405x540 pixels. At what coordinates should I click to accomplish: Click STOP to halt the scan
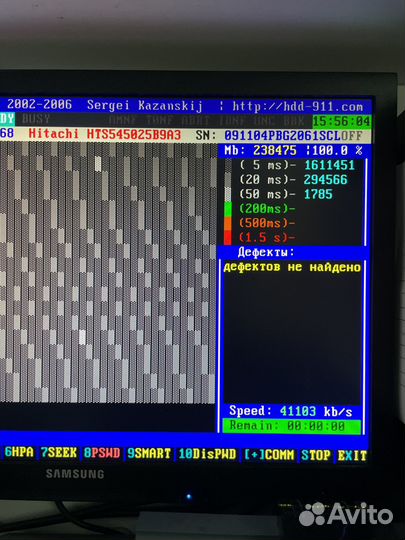tap(316, 455)
